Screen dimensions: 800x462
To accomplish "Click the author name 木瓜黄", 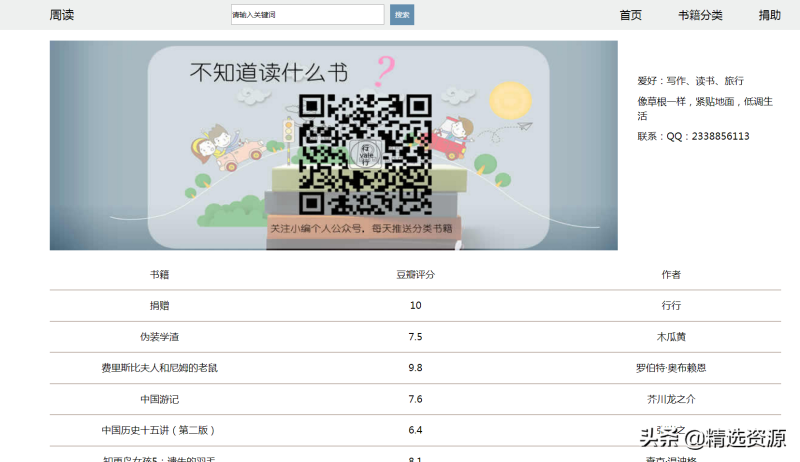I will pyautogui.click(x=671, y=337).
